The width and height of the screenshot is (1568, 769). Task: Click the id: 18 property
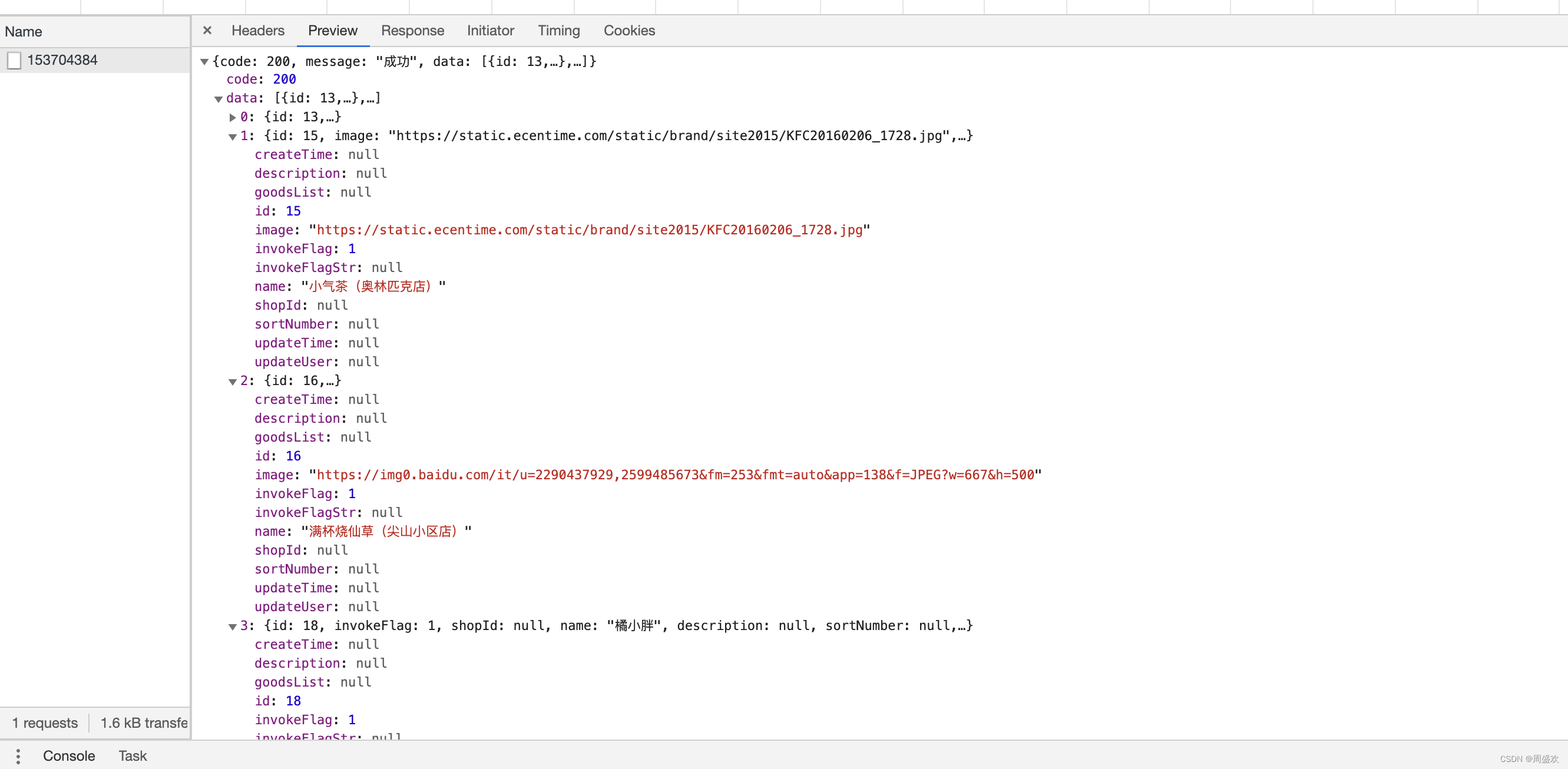click(x=277, y=701)
